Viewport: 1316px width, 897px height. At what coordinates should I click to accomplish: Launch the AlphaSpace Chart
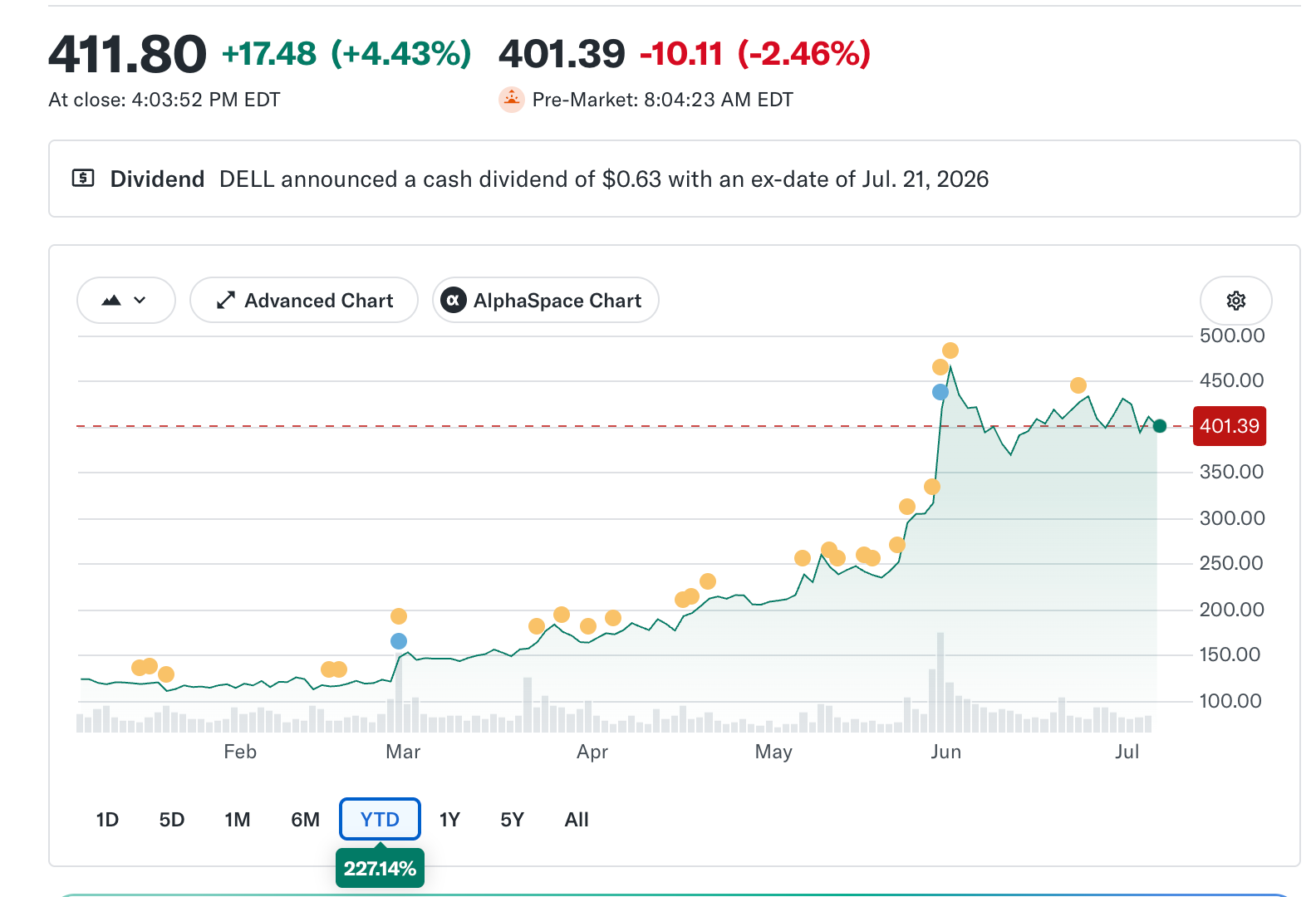point(546,301)
